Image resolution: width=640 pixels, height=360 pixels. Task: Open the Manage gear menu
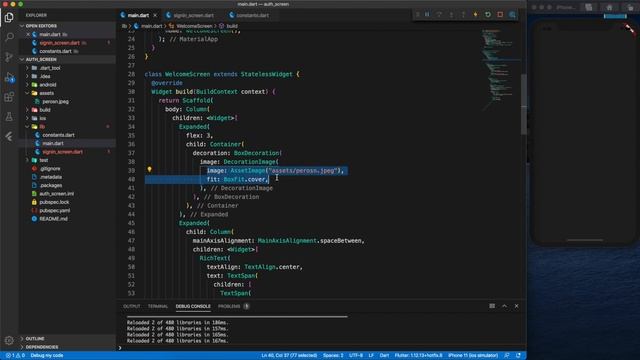click(x=9, y=340)
